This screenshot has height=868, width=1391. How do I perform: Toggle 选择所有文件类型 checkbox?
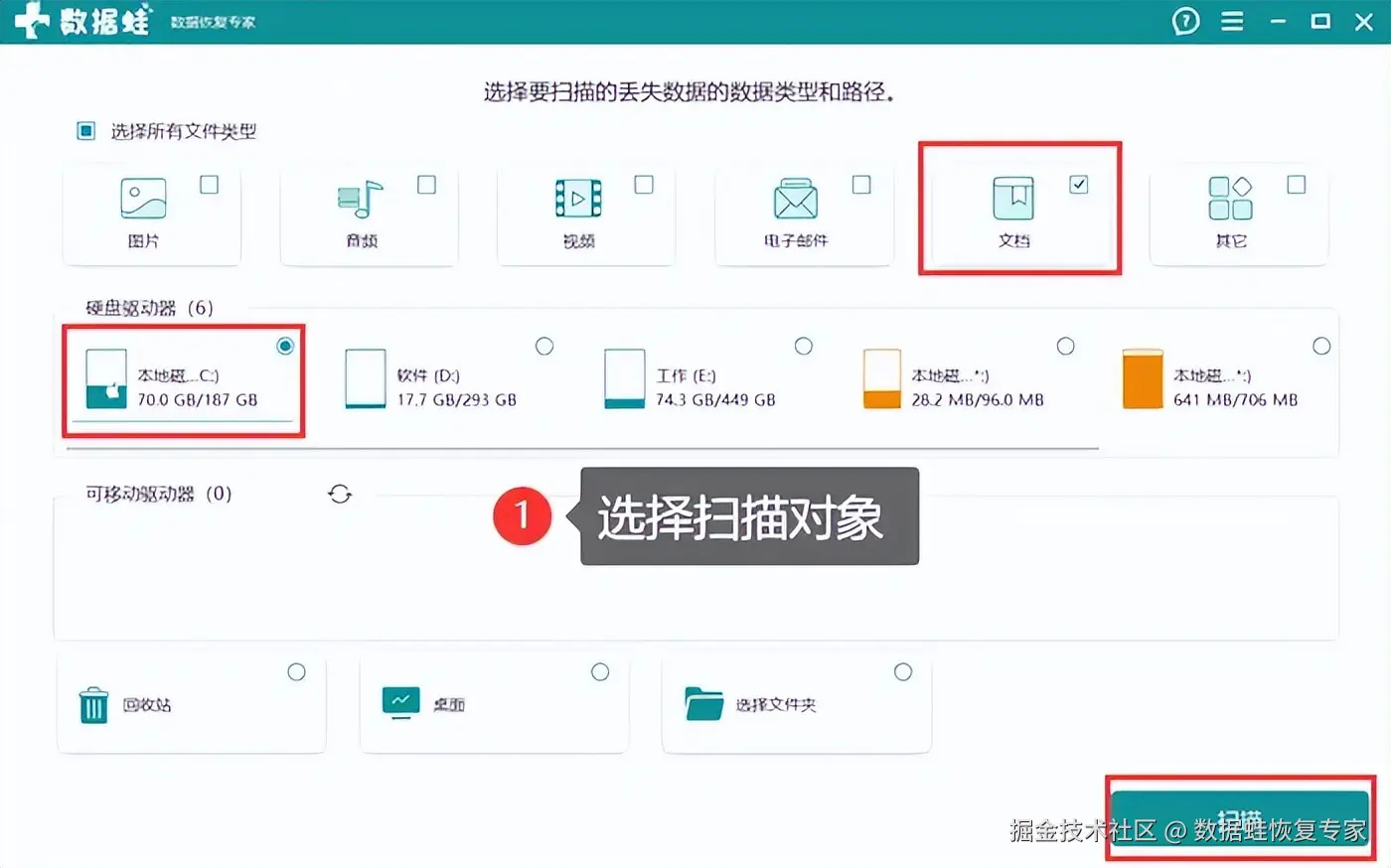86,131
